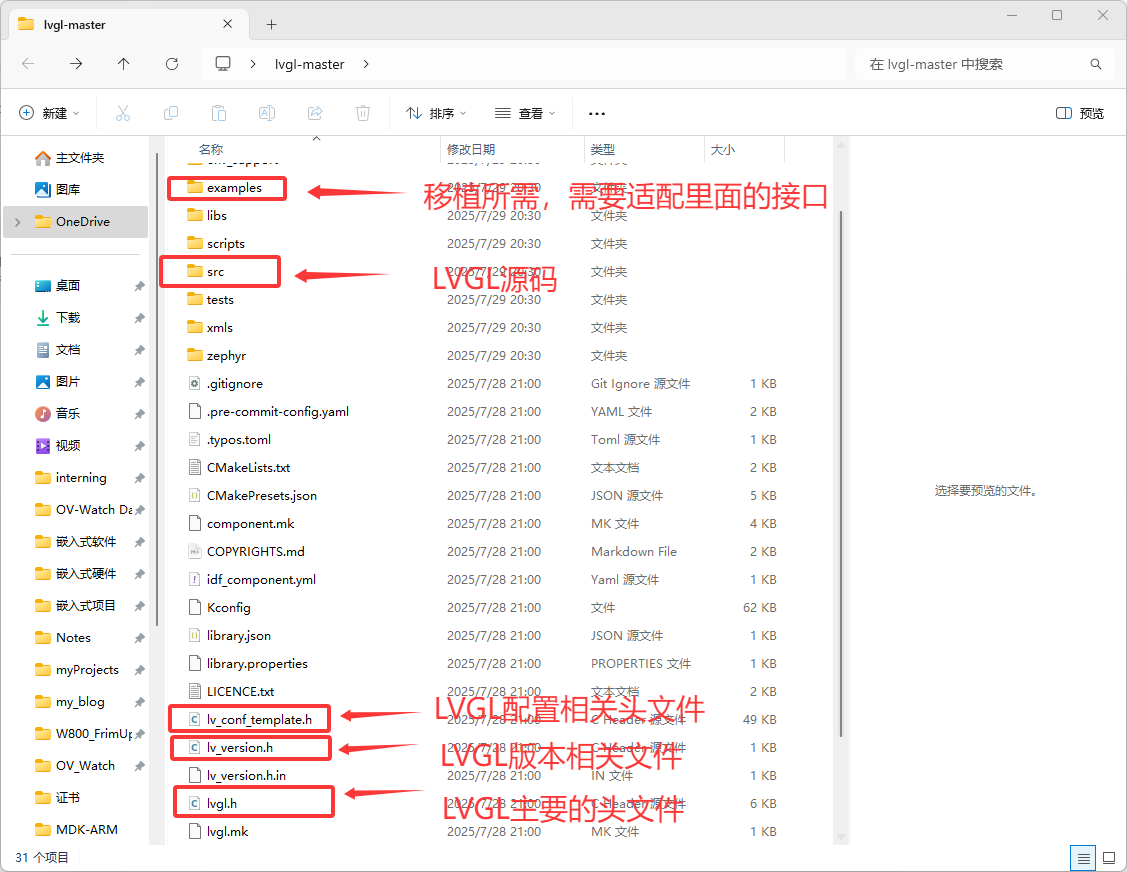Screen dimensions: 1127x872
Task: Click the Rename icon in toolbar
Action: [267, 113]
